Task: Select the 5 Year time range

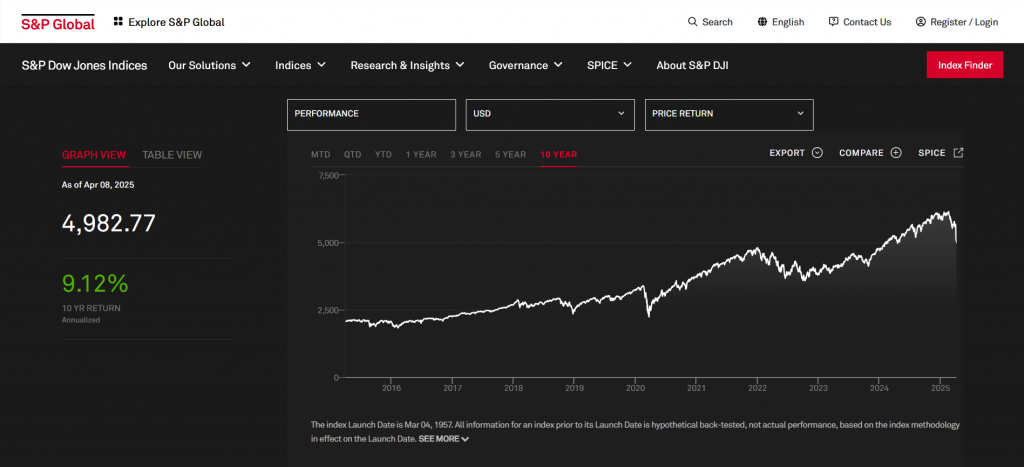Action: point(508,155)
